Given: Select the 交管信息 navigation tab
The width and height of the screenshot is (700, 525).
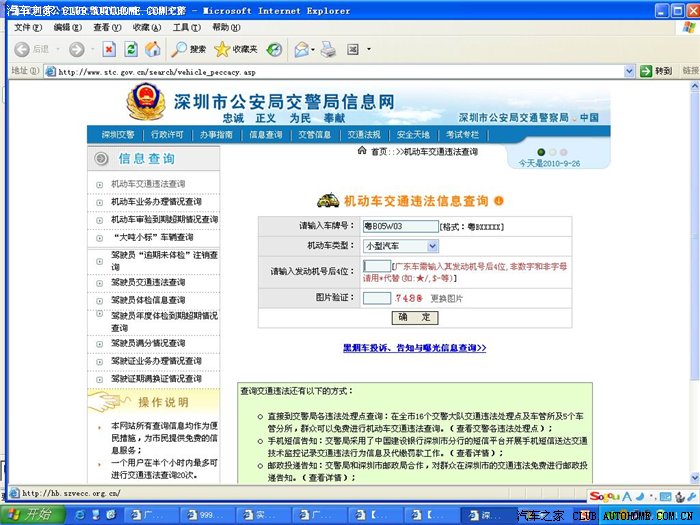Looking at the screenshot, I should [x=314, y=134].
